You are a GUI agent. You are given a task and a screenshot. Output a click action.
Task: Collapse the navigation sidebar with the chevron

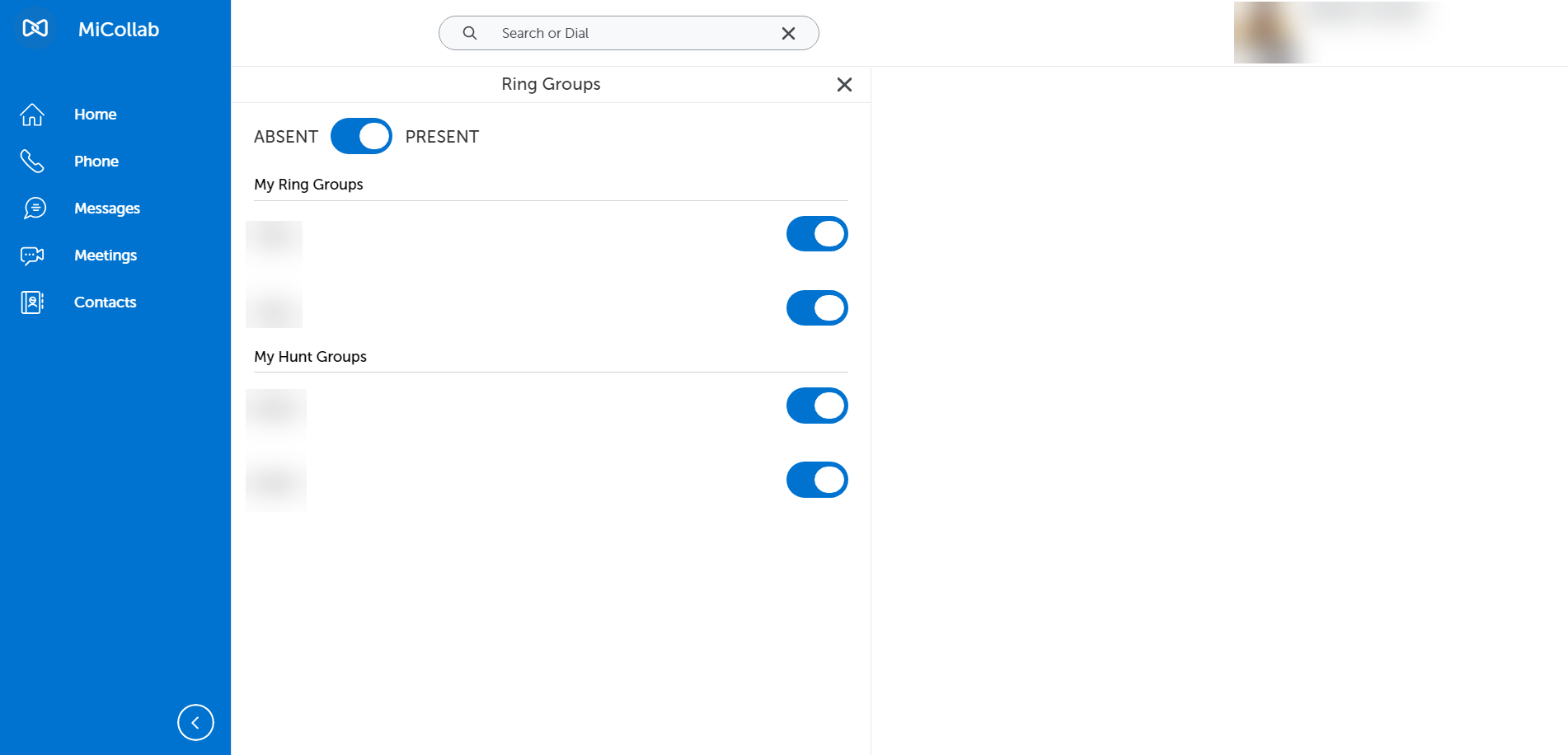[195, 722]
